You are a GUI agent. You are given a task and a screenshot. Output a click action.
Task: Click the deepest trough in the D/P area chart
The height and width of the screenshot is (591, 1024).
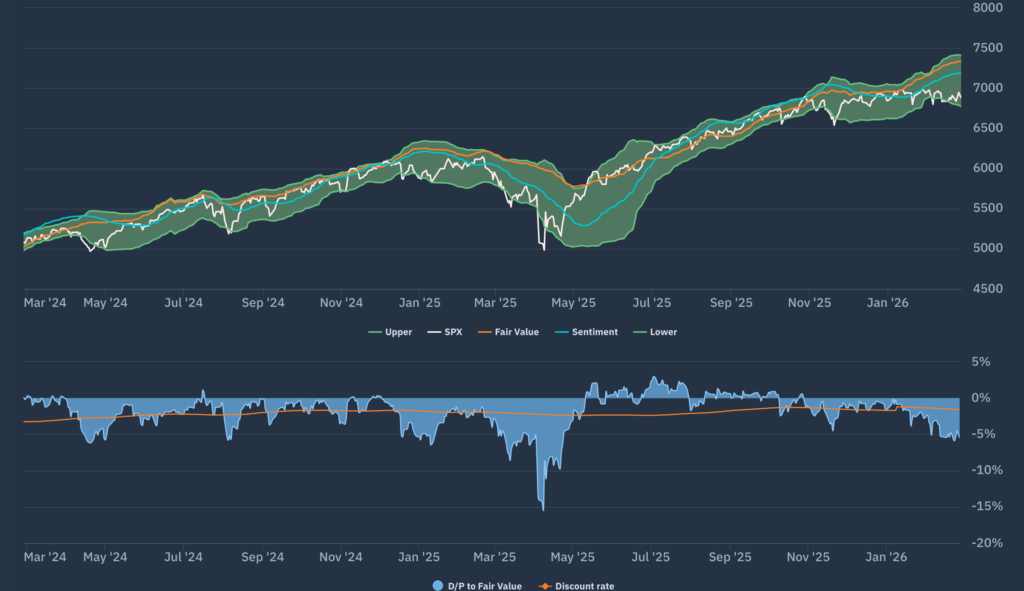543,510
